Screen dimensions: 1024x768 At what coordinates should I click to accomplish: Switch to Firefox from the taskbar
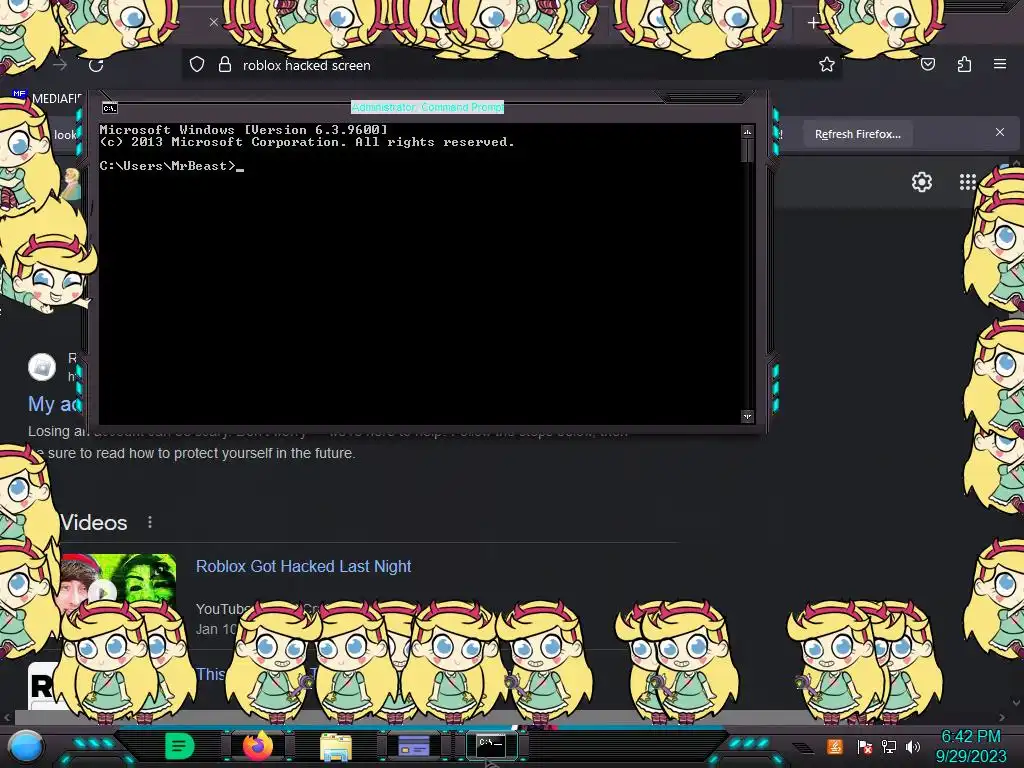(257, 746)
